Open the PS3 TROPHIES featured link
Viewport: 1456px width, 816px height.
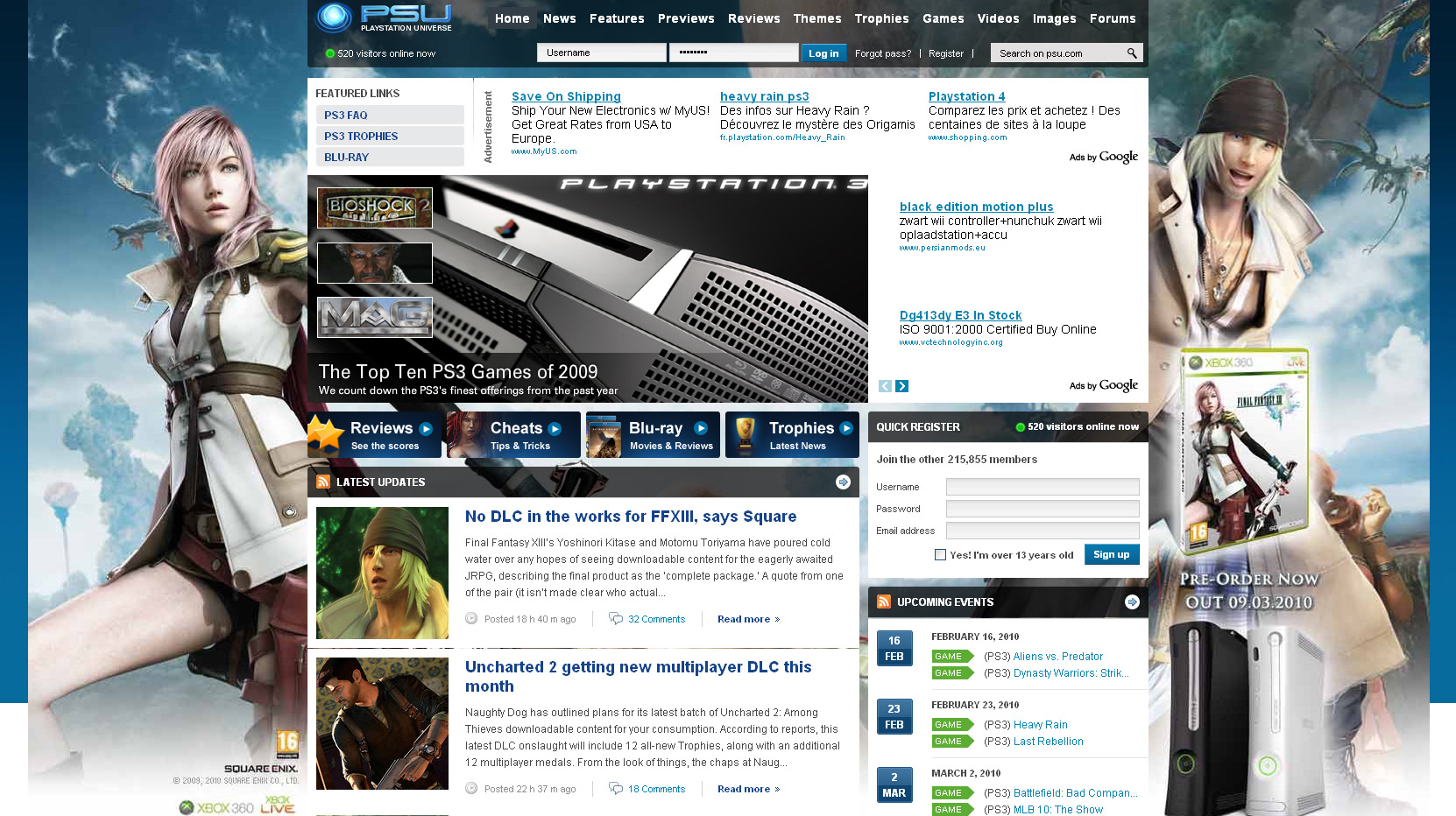coord(390,136)
